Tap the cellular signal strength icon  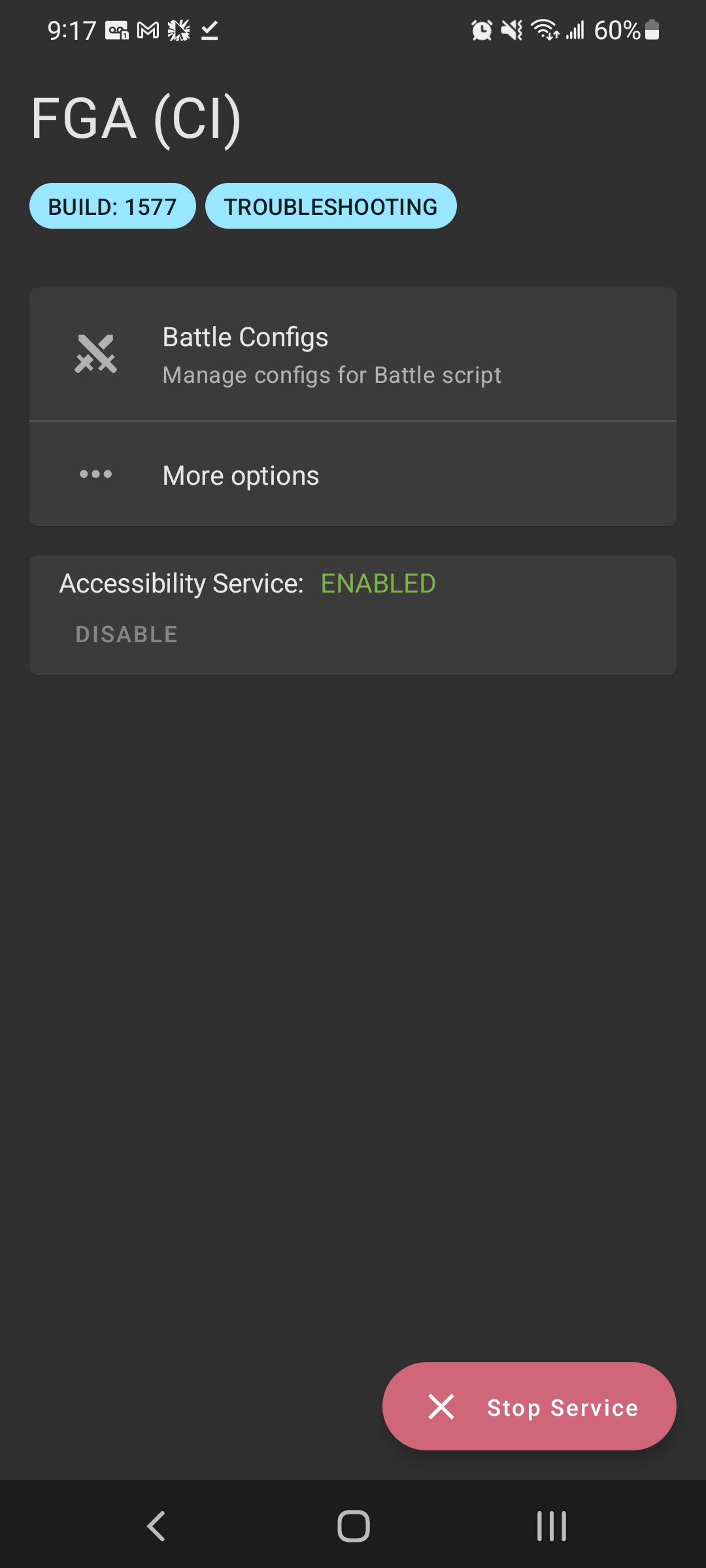pos(574,31)
